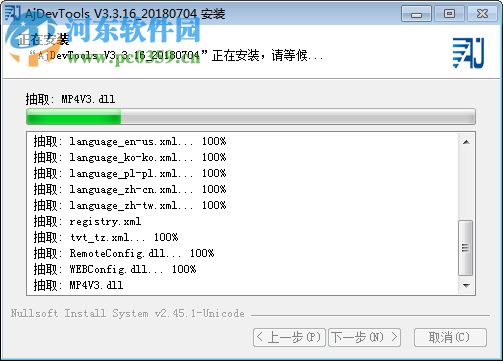Select the registry.xml log line

click(x=87, y=221)
